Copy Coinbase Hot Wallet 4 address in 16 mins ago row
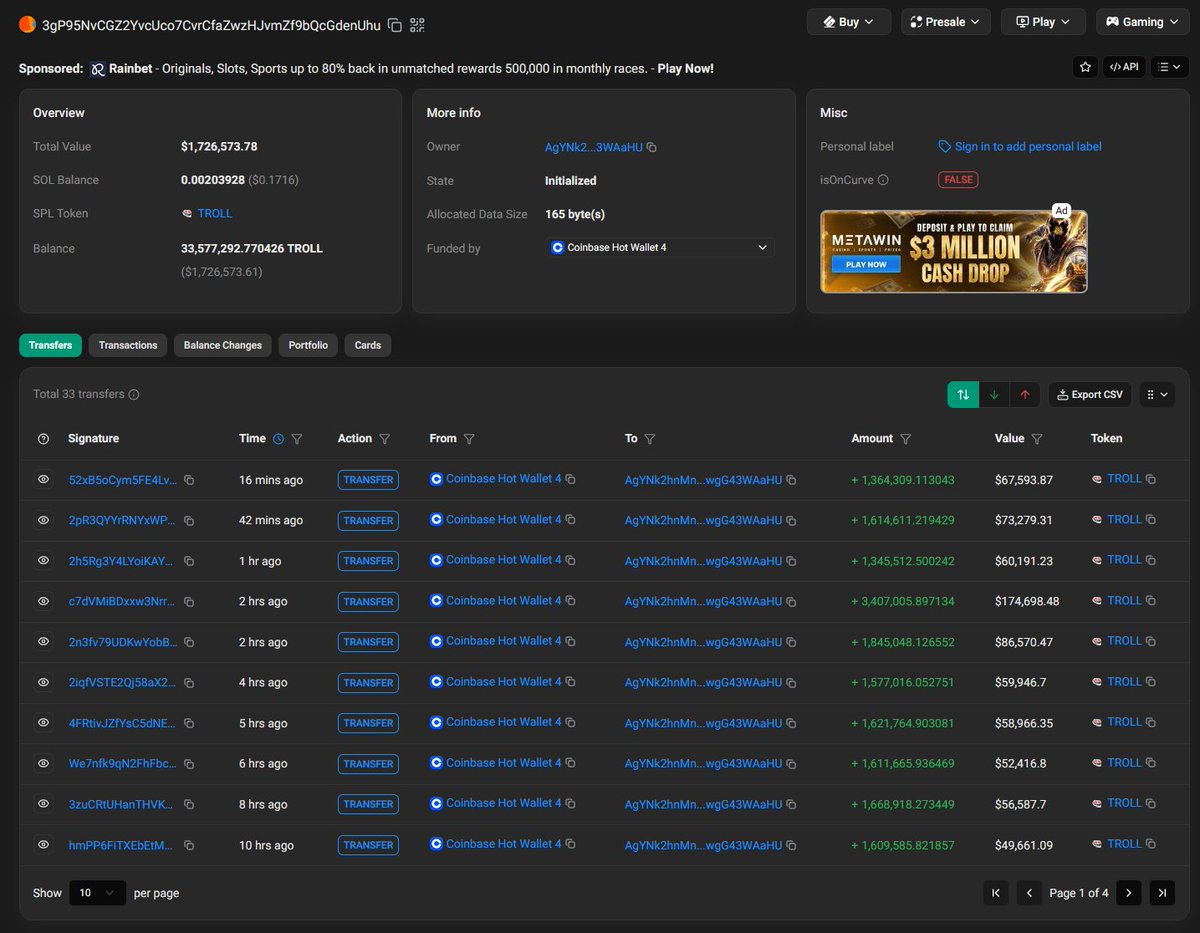Image resolution: width=1200 pixels, height=933 pixels. (x=571, y=480)
